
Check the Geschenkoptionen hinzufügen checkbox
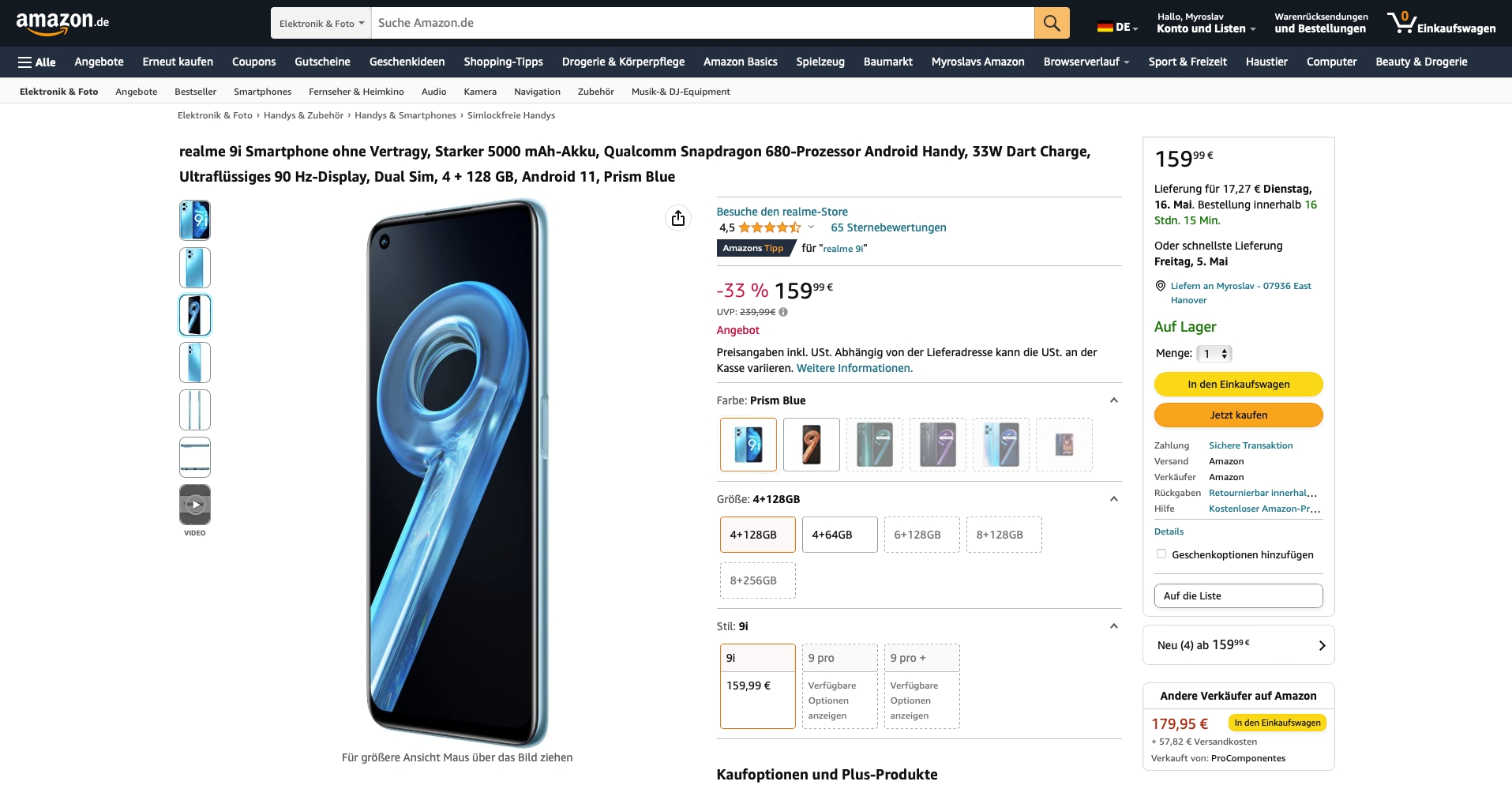1161,554
